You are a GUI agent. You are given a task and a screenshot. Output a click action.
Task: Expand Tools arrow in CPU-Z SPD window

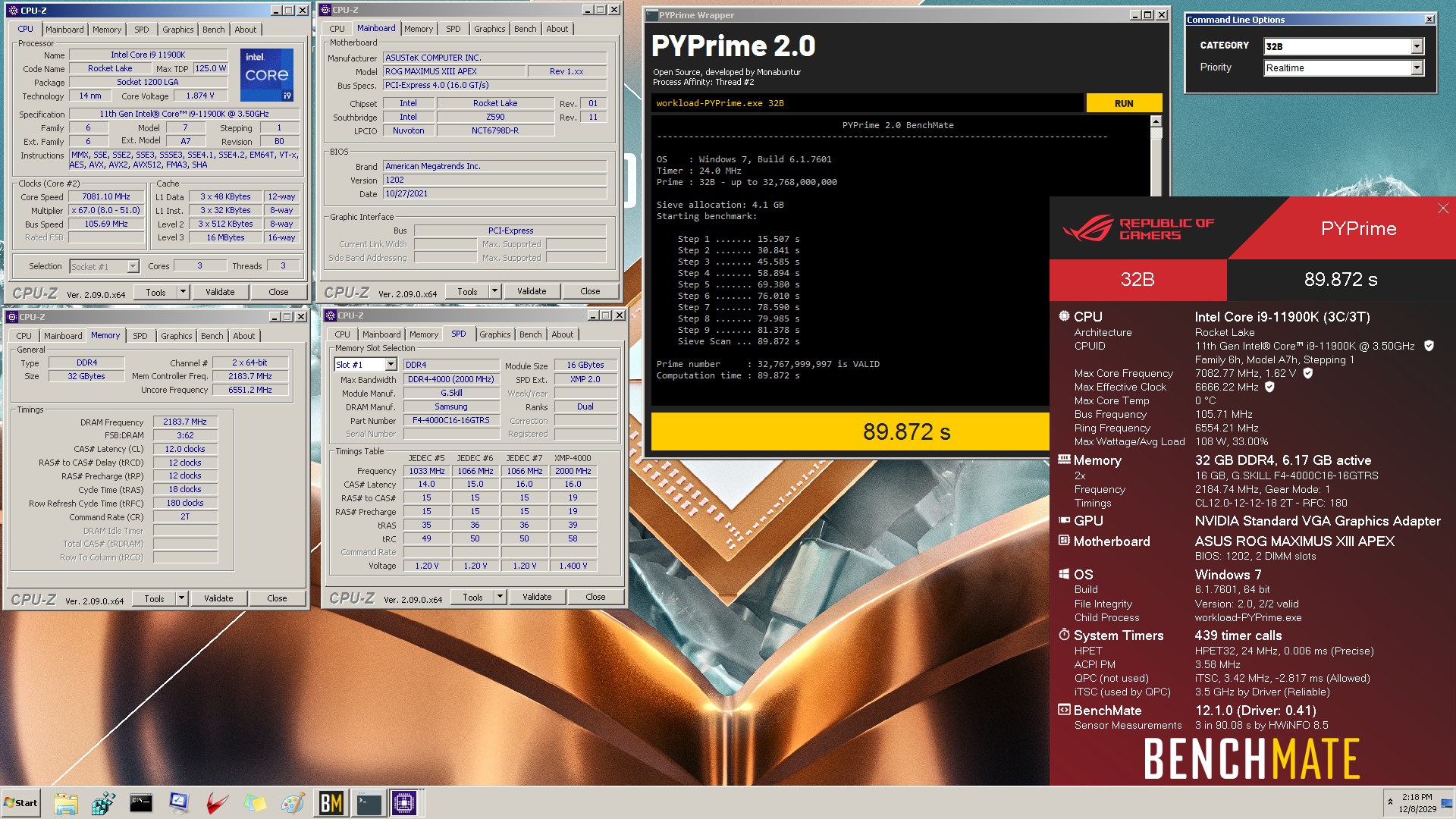pyautogui.click(x=500, y=597)
